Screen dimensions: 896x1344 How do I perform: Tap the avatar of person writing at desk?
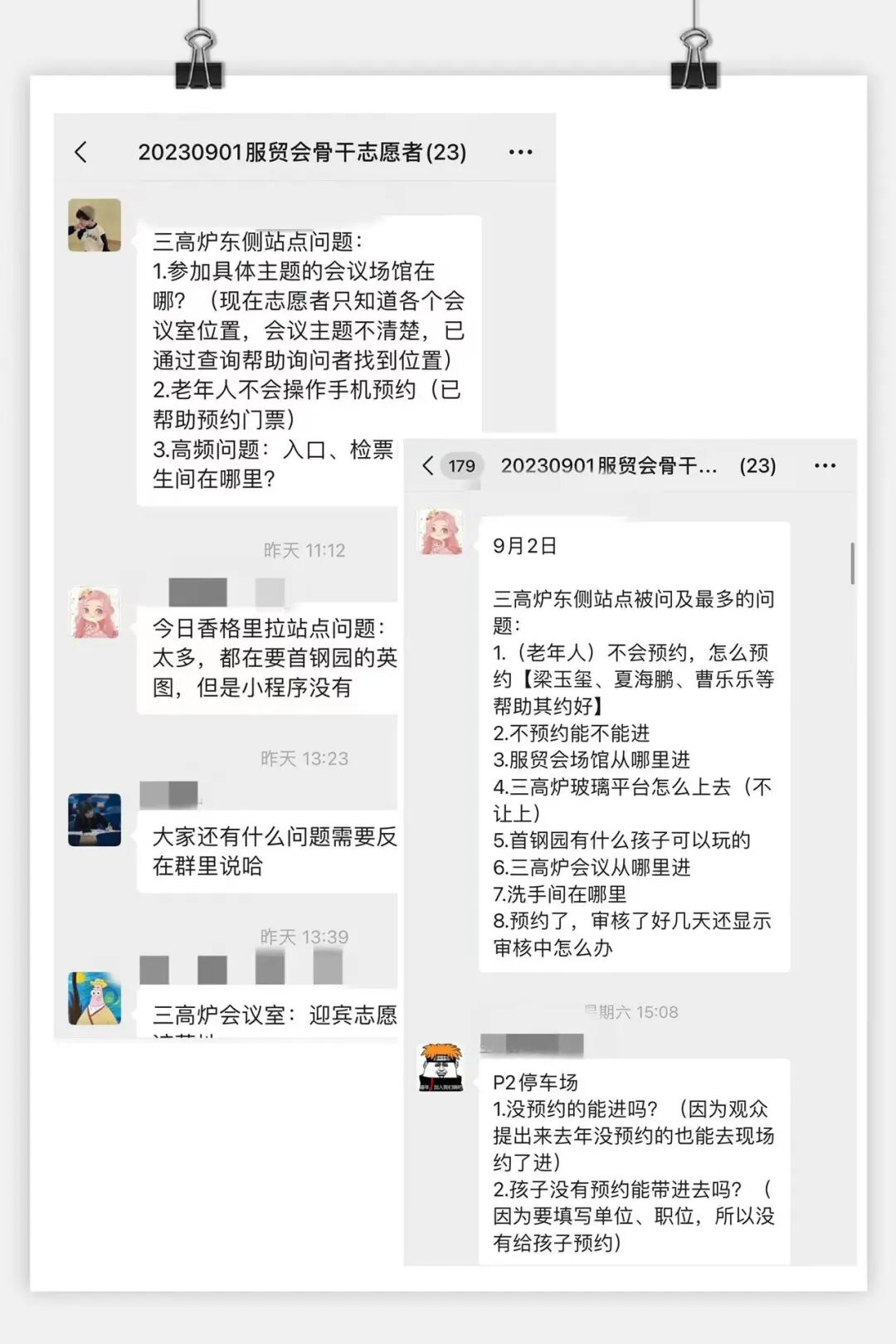tap(95, 820)
